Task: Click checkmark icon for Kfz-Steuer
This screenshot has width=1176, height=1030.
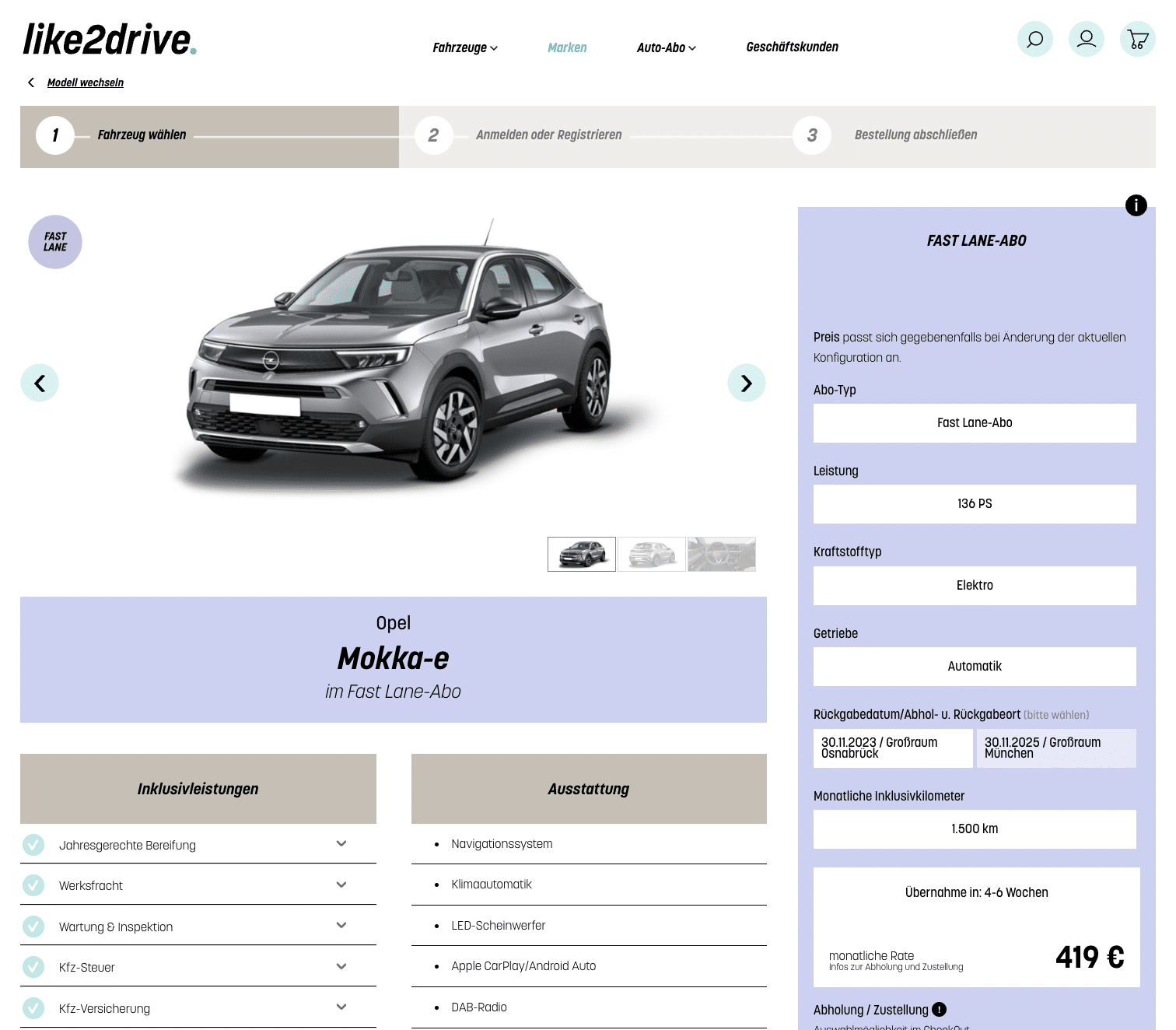Action: coord(33,967)
